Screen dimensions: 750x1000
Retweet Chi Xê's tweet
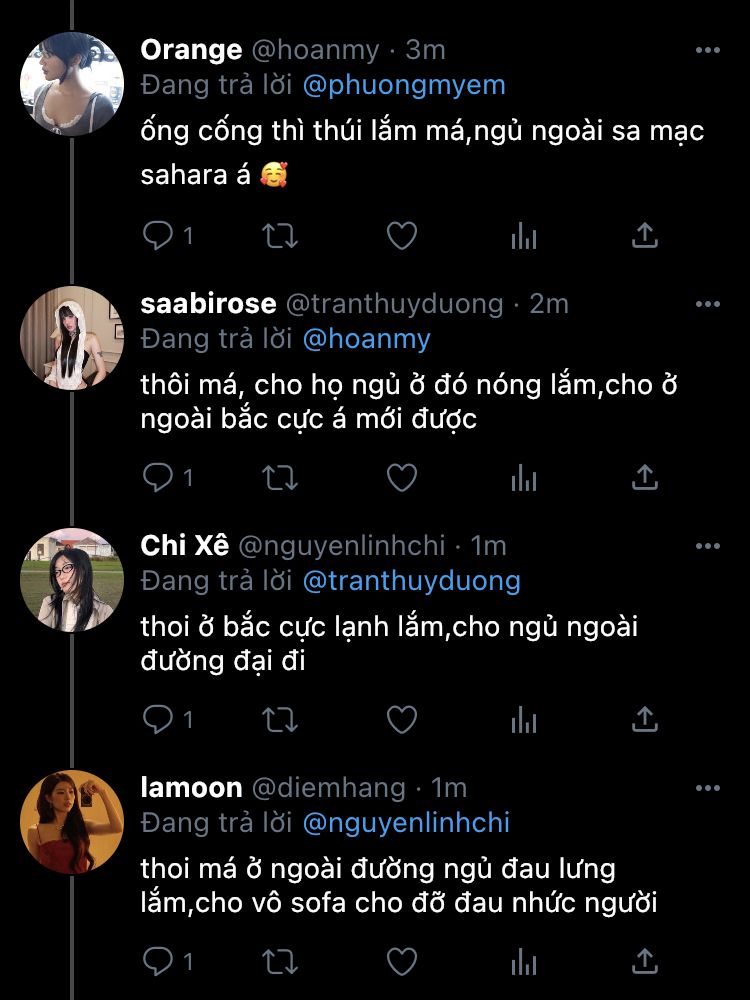[279, 721]
